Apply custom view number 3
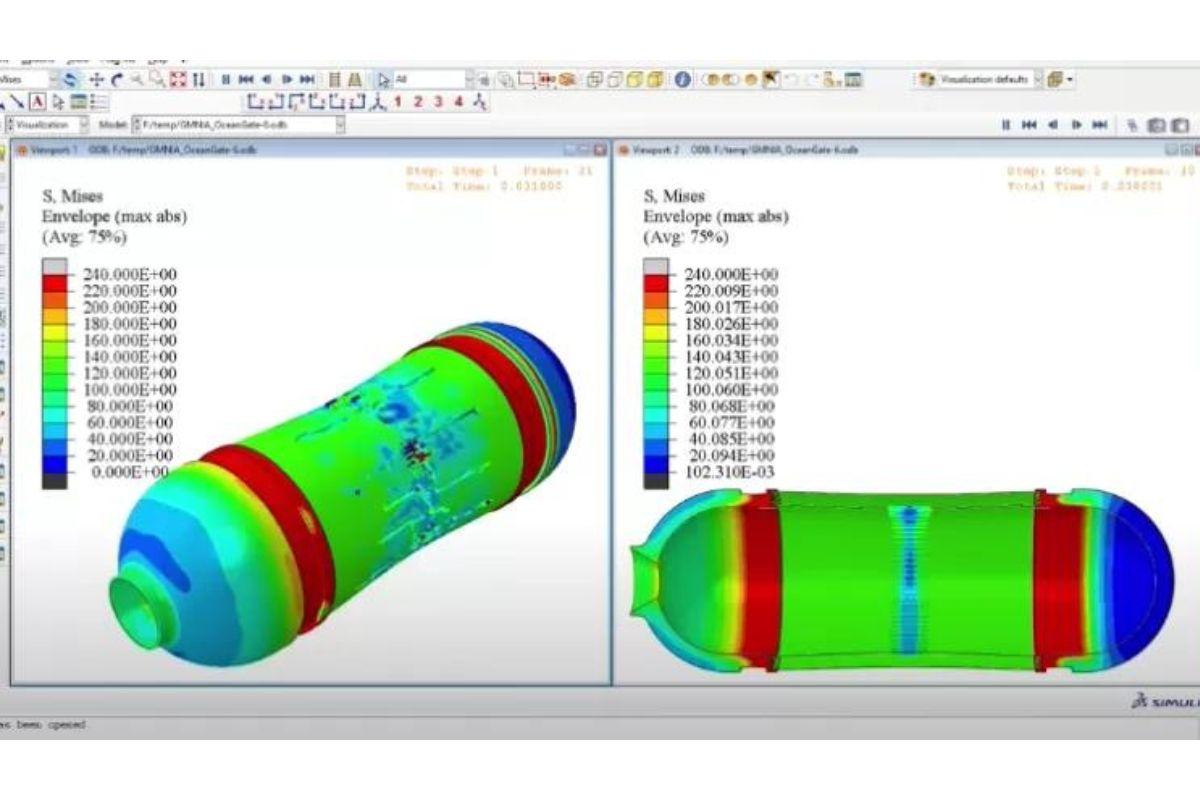The height and width of the screenshot is (800, 1200). [438, 101]
